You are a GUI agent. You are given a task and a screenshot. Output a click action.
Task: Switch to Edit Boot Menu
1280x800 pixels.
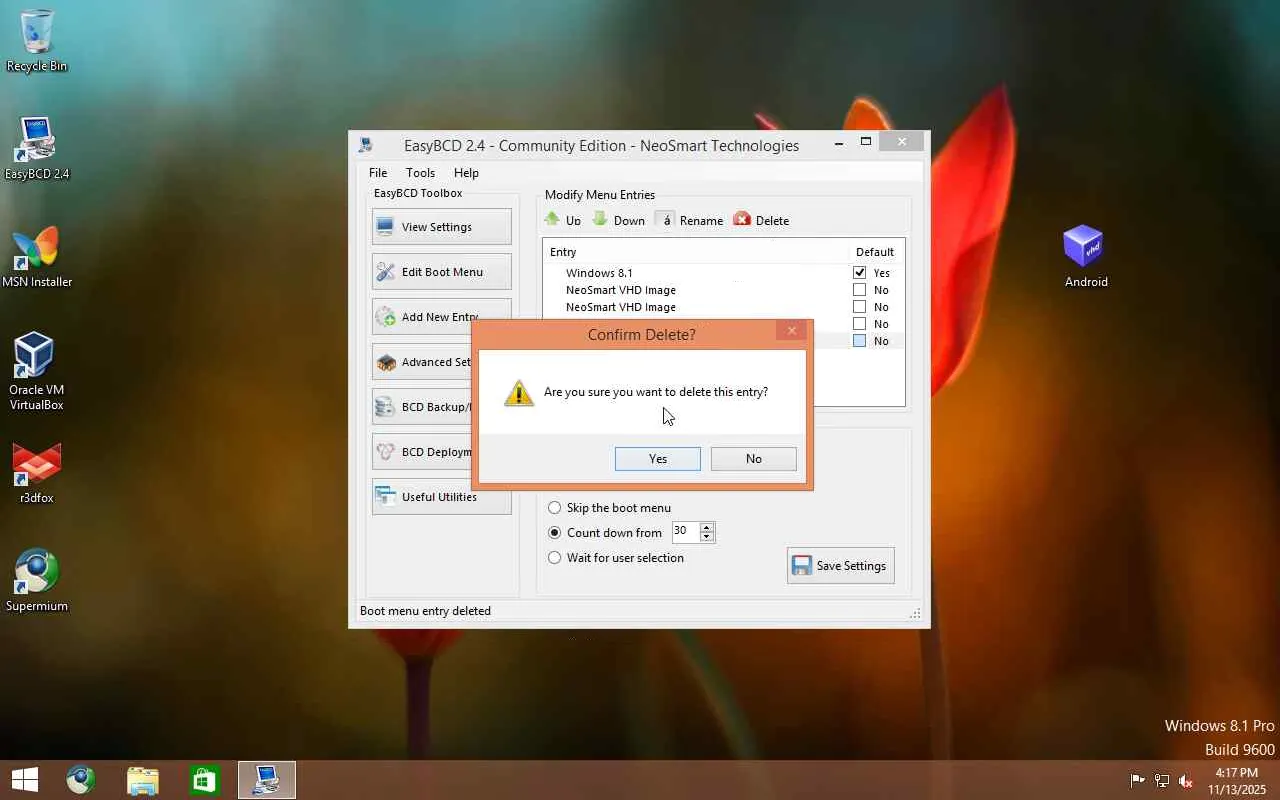[441, 272]
